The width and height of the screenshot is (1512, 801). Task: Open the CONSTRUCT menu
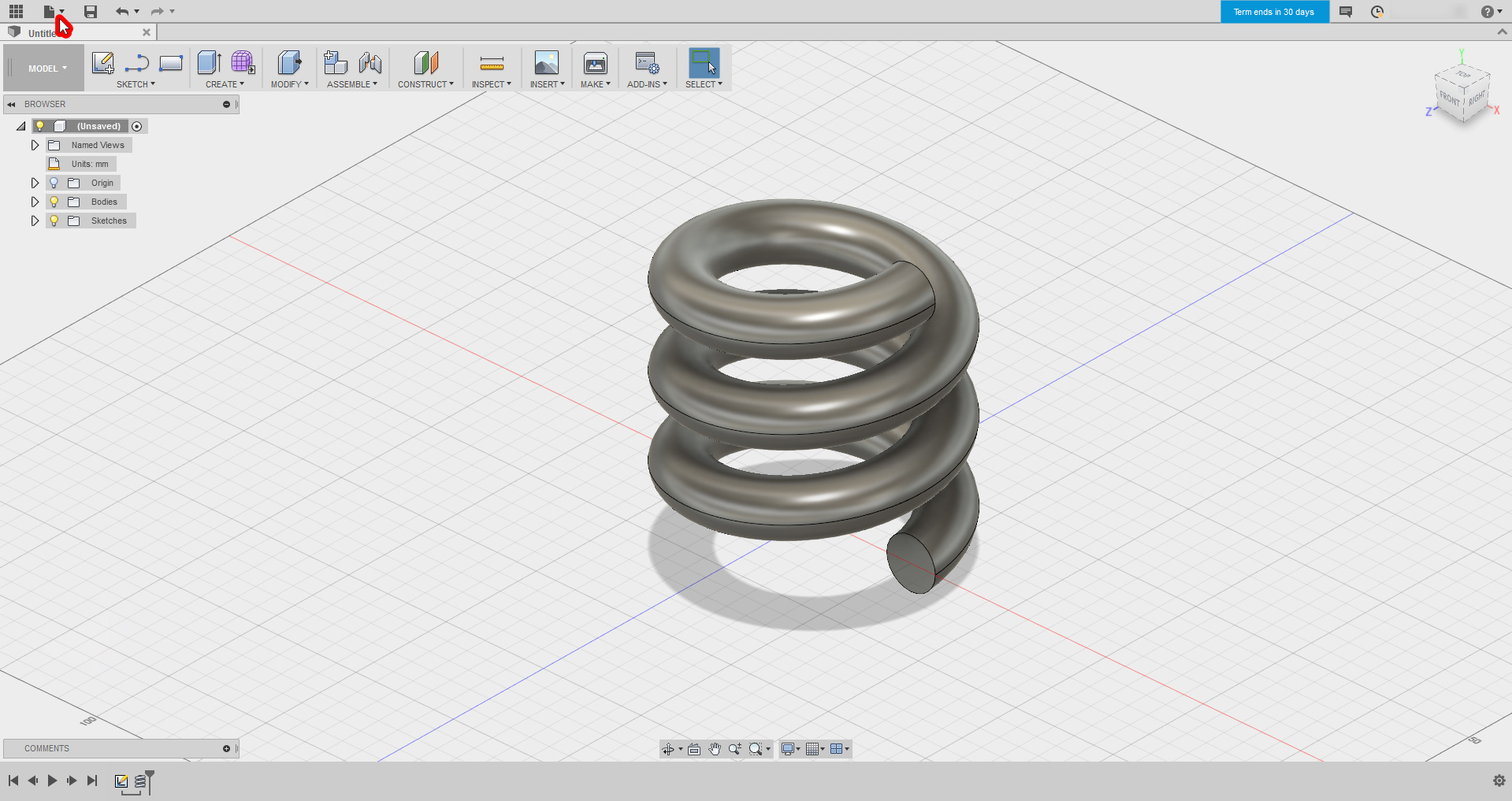point(425,84)
